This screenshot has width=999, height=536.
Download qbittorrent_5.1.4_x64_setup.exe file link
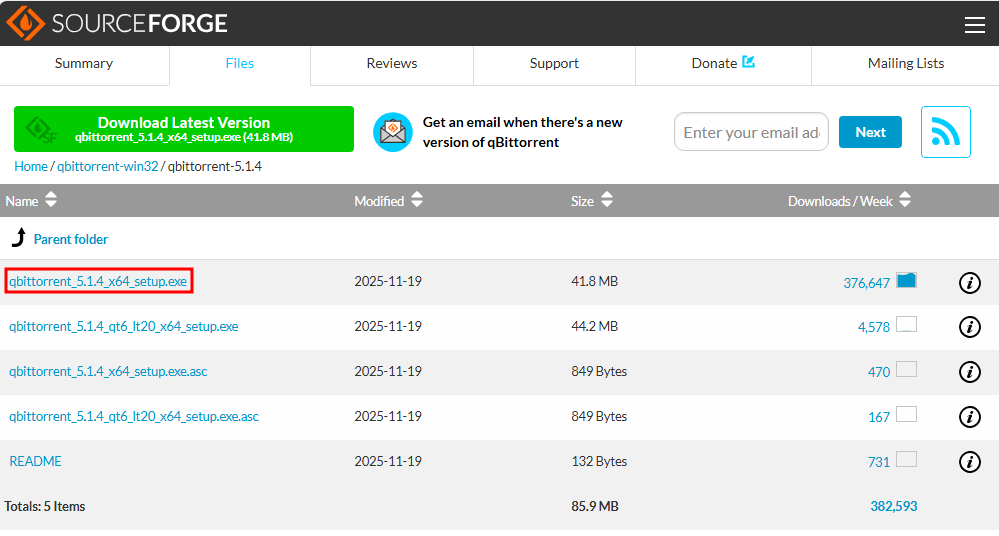click(98, 281)
